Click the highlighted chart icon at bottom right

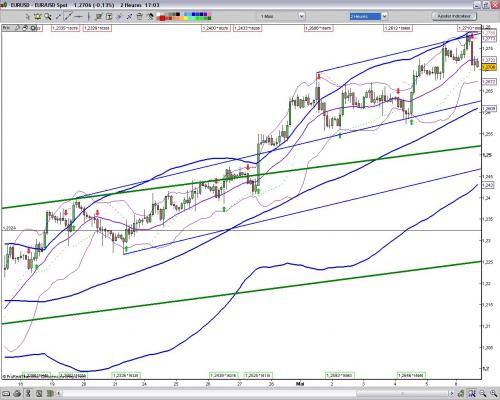pyautogui.click(x=472, y=394)
